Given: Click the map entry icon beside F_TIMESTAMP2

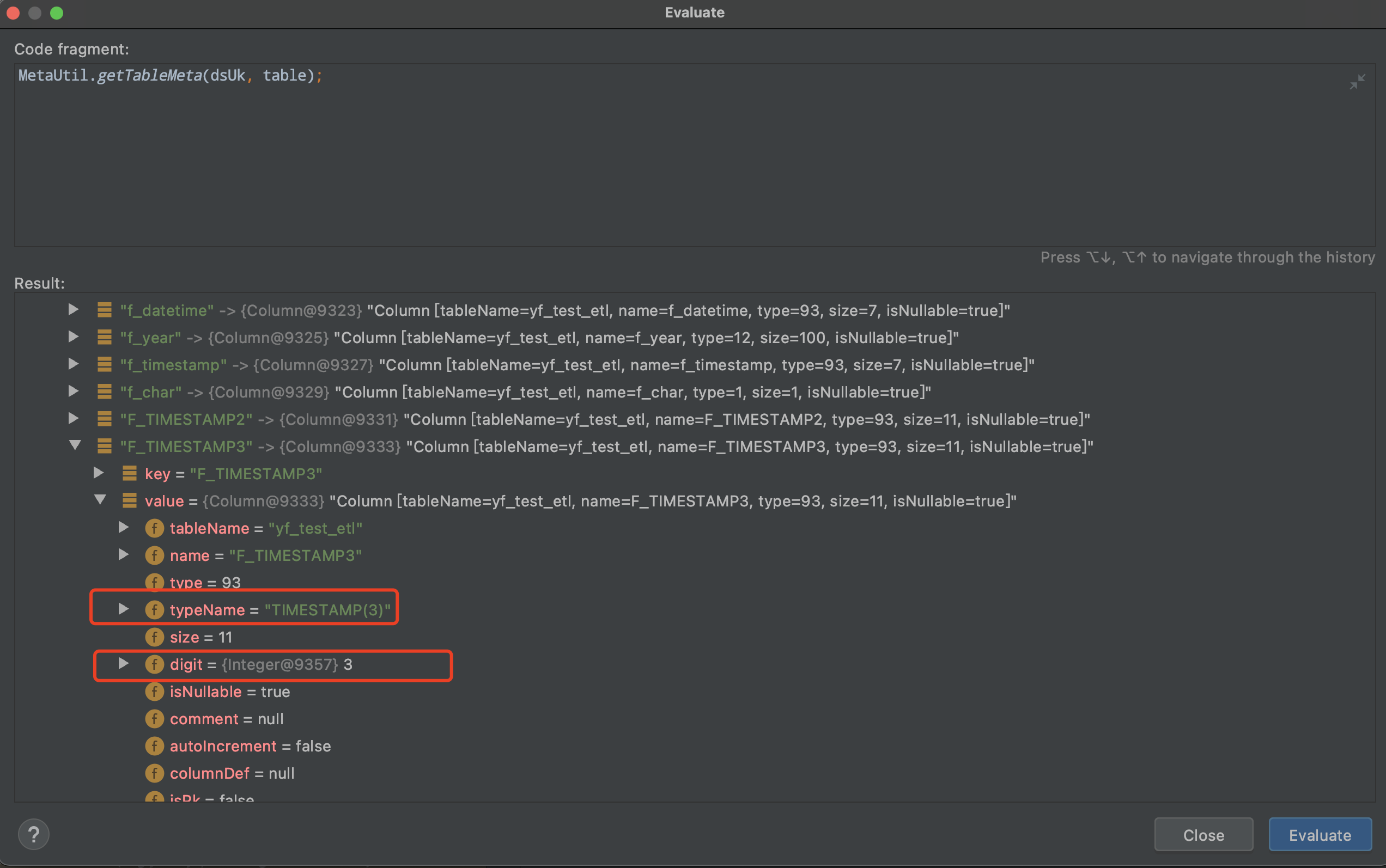Looking at the screenshot, I should (x=104, y=419).
